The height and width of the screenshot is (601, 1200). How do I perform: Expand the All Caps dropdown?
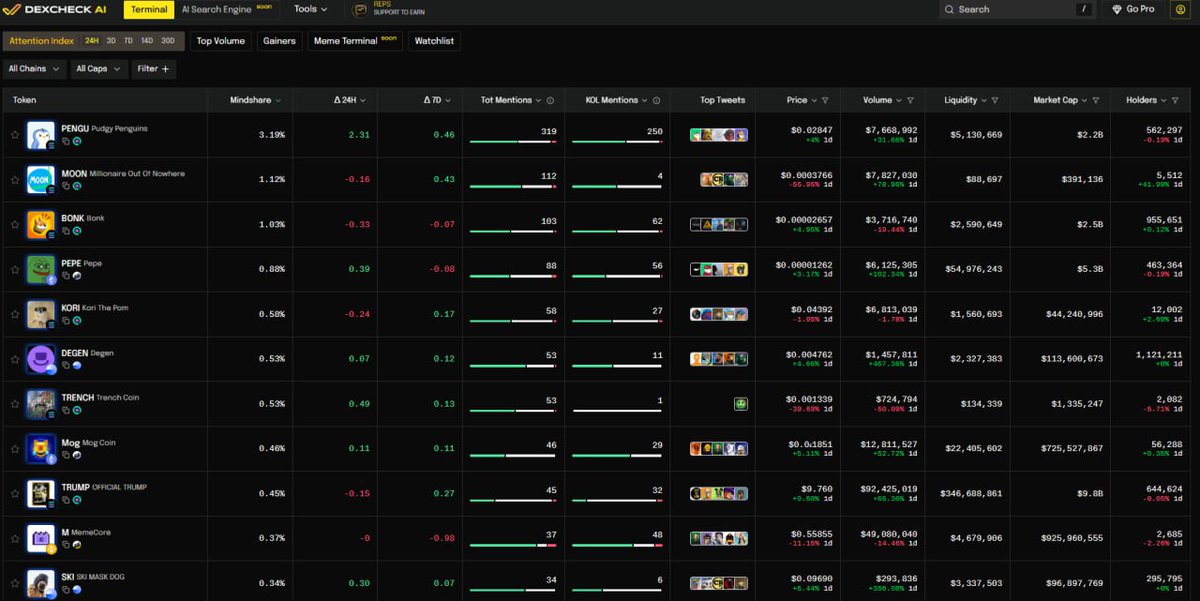[x=98, y=69]
